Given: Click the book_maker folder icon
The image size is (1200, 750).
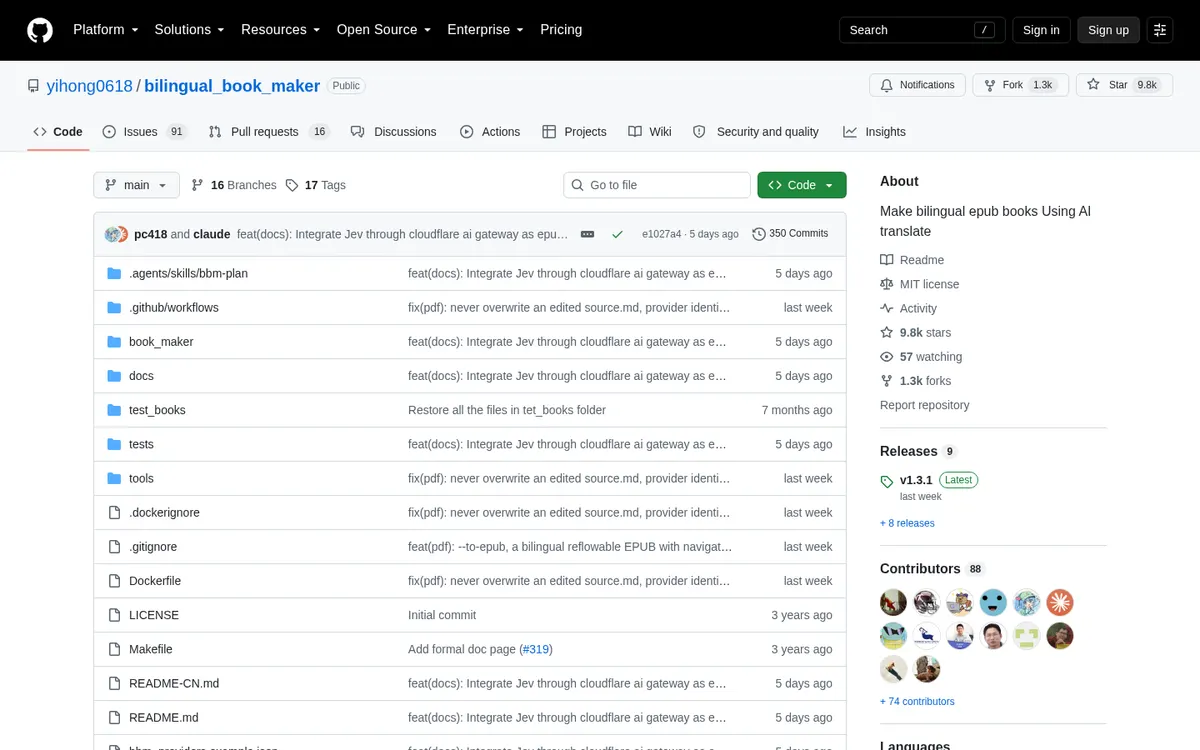Looking at the screenshot, I should (114, 342).
